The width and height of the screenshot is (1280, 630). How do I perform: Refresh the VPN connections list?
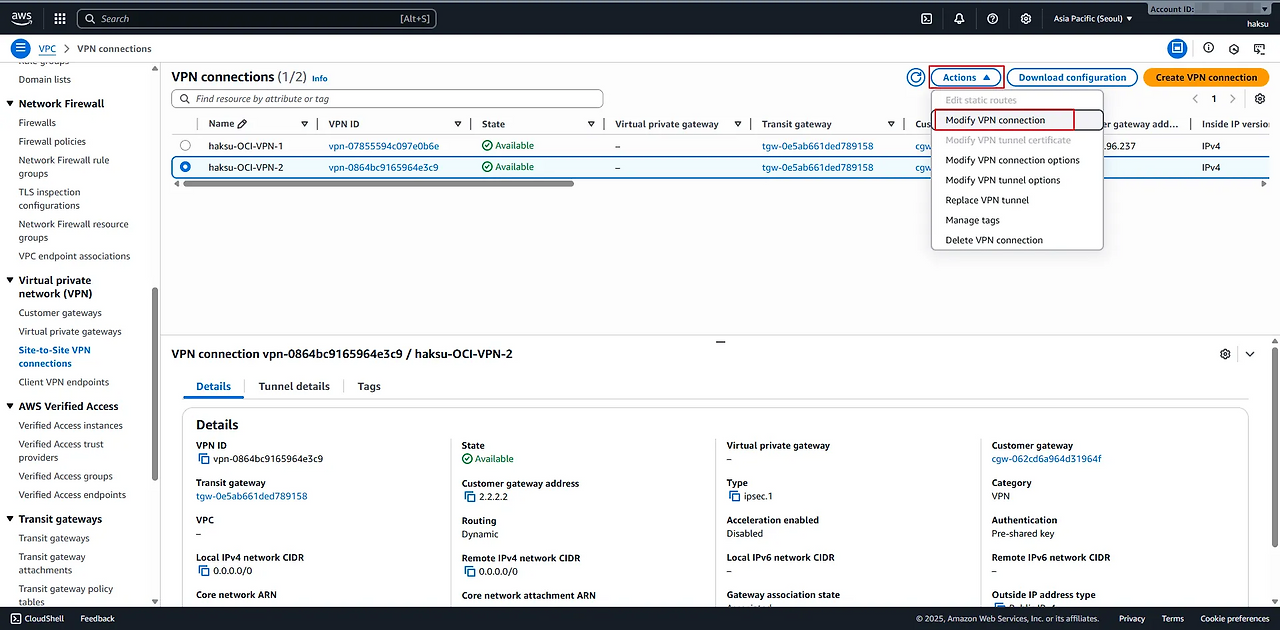pos(915,77)
